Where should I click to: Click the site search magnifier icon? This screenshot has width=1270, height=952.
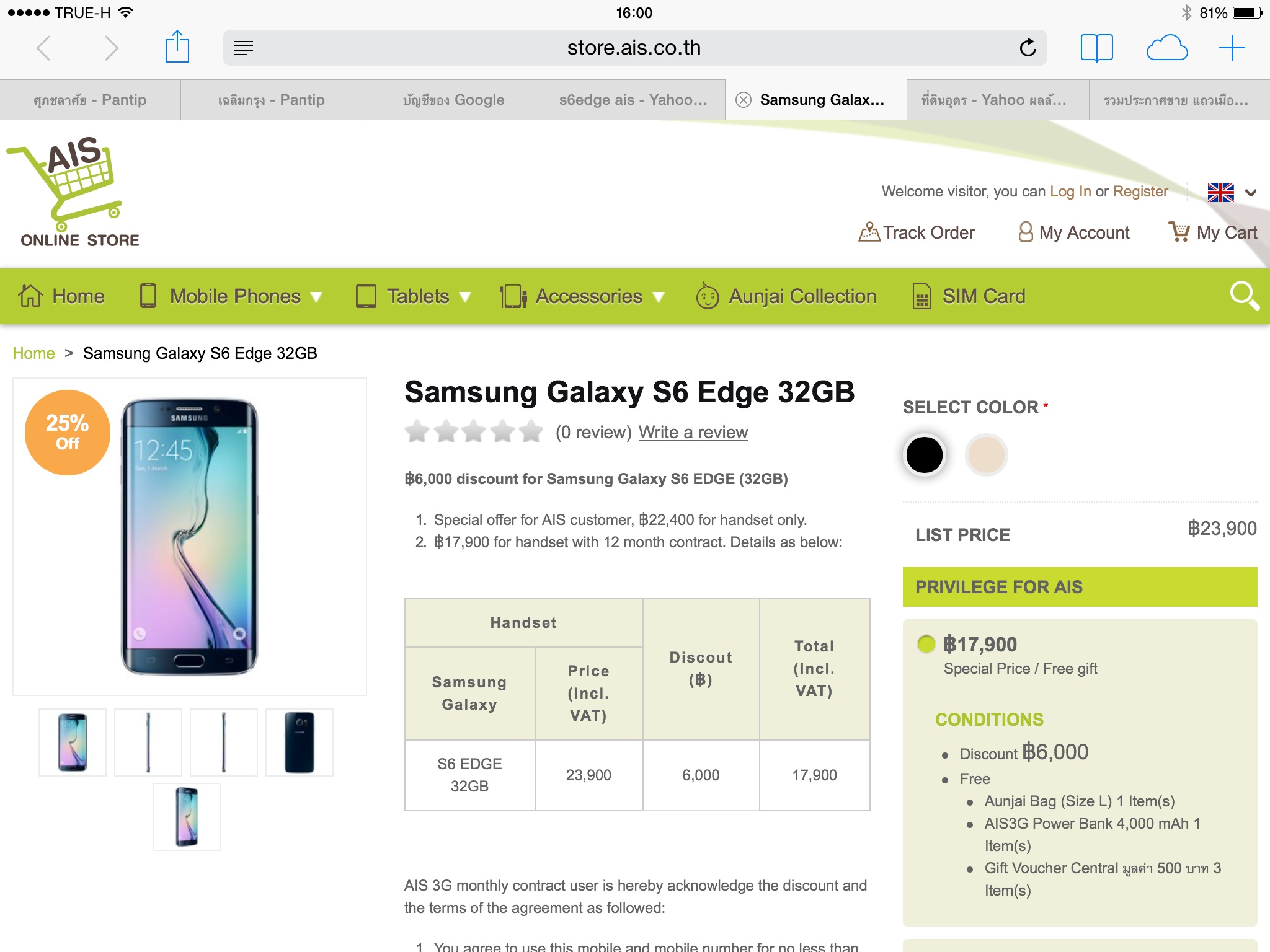coord(1244,296)
